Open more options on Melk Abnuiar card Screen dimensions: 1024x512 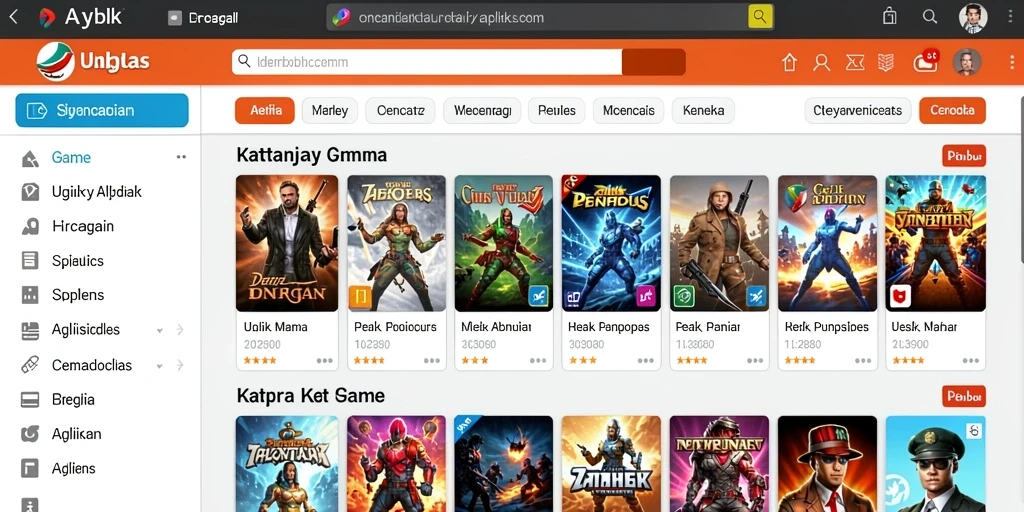(538, 360)
